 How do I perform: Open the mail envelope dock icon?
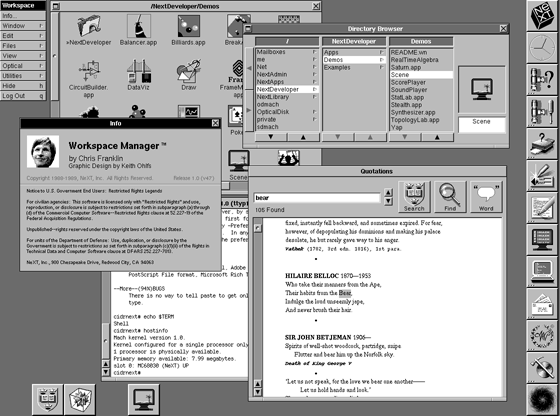tap(542, 304)
